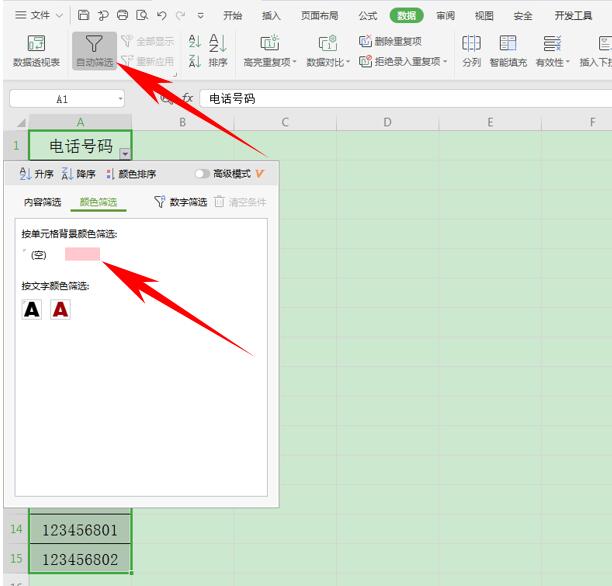The width and height of the screenshot is (612, 586).
Task: Click the print icon in quick toolbar
Action: click(x=123, y=16)
